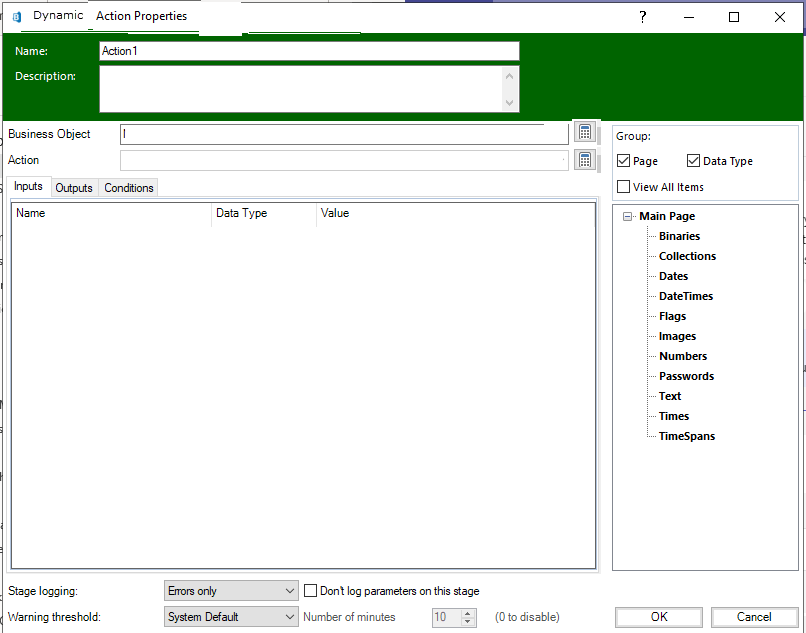Open the Stage logging dropdown
This screenshot has height=633, width=806.
click(231, 591)
